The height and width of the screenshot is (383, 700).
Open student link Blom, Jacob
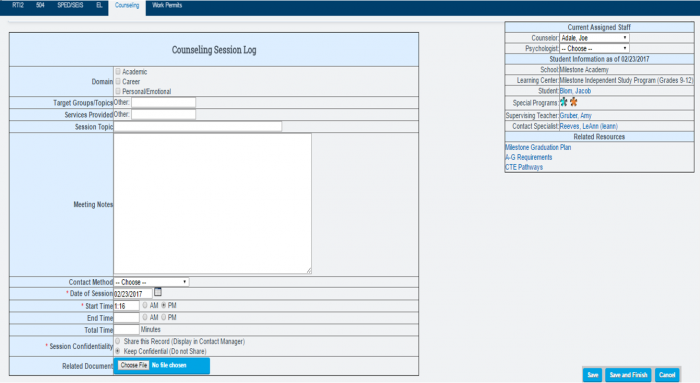coord(575,91)
